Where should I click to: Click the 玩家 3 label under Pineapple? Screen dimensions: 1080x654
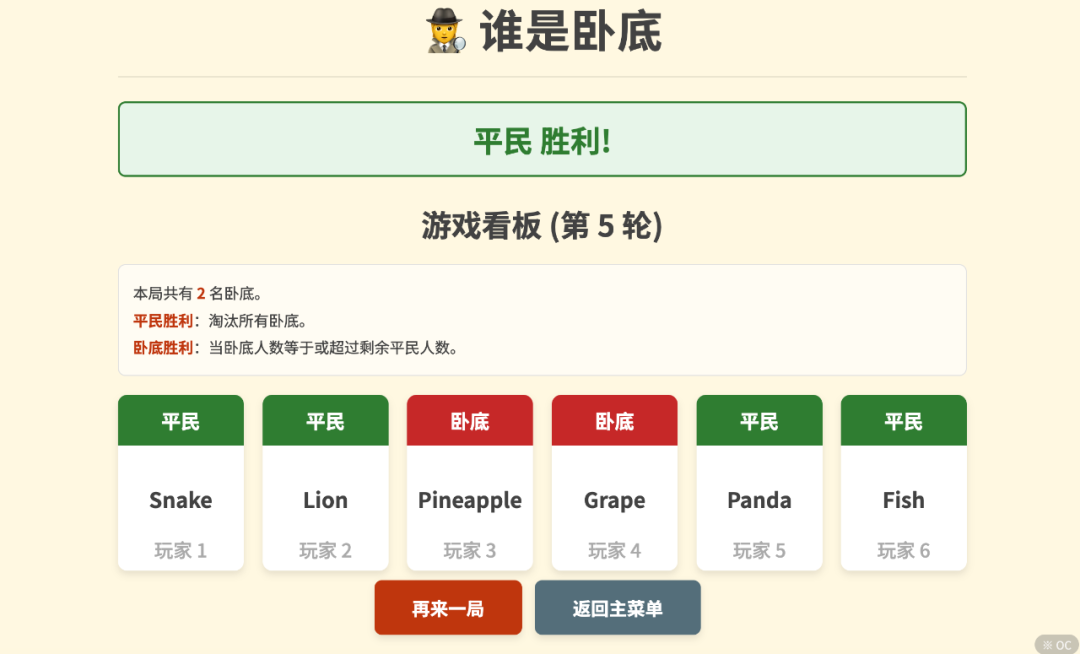[x=469, y=549]
